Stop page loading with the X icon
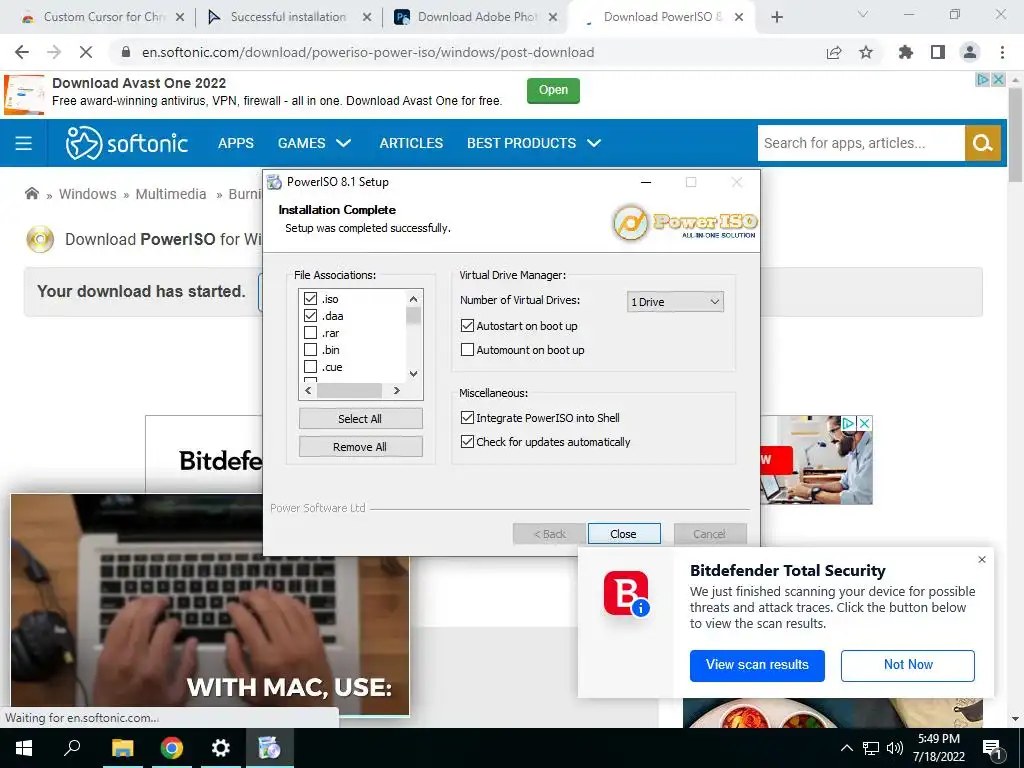This screenshot has height=768, width=1024. click(x=86, y=52)
